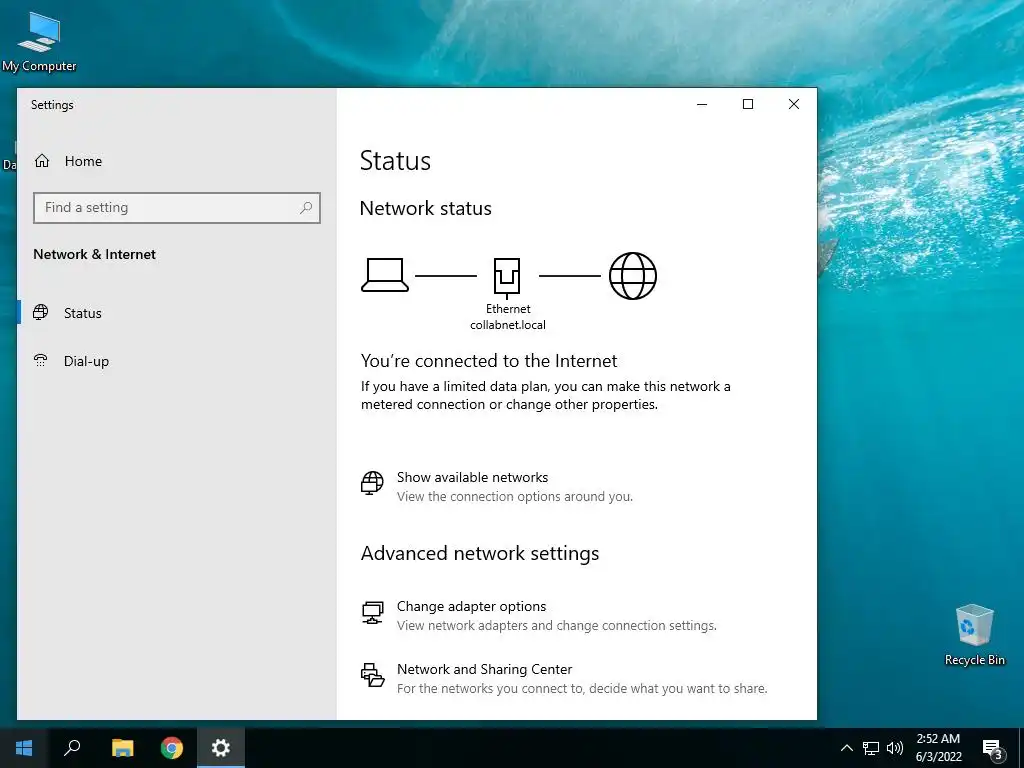Maximize the Settings window

748,104
